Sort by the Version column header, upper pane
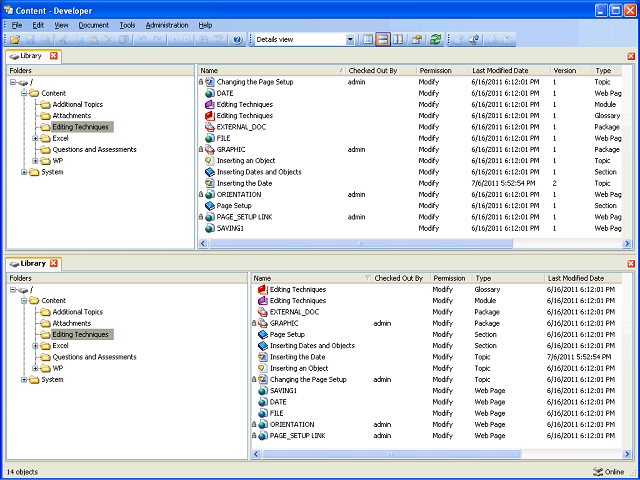The image size is (640, 480). (x=570, y=71)
